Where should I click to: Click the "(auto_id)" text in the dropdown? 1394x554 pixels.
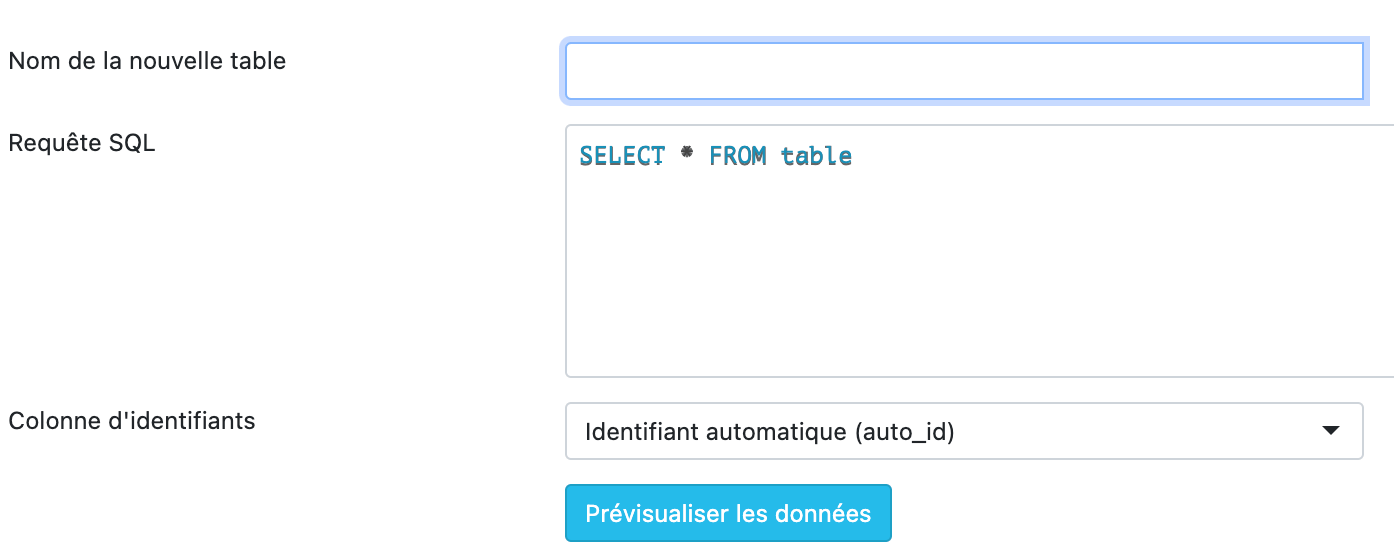904,432
